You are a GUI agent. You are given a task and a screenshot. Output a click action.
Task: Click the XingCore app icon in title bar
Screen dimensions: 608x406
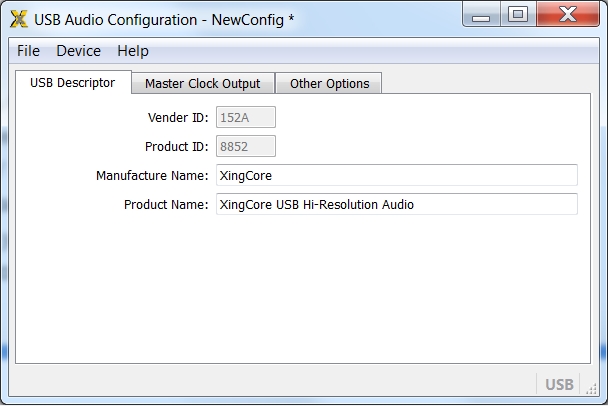click(x=18, y=19)
